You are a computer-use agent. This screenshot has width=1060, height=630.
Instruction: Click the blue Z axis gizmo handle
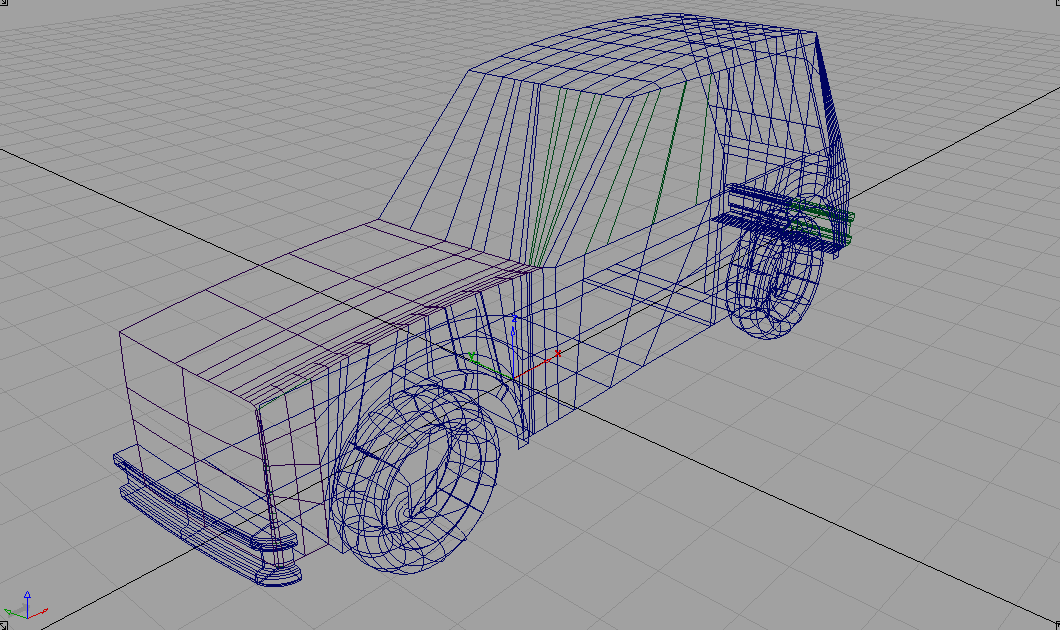(514, 318)
